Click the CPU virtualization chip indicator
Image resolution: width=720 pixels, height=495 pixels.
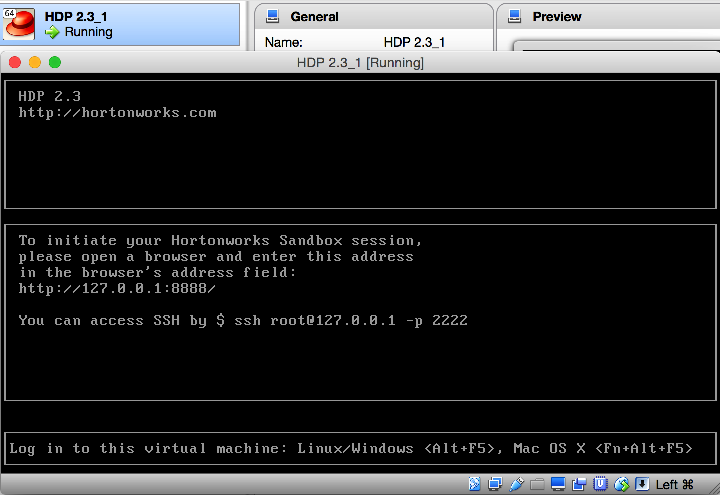click(x=600, y=484)
